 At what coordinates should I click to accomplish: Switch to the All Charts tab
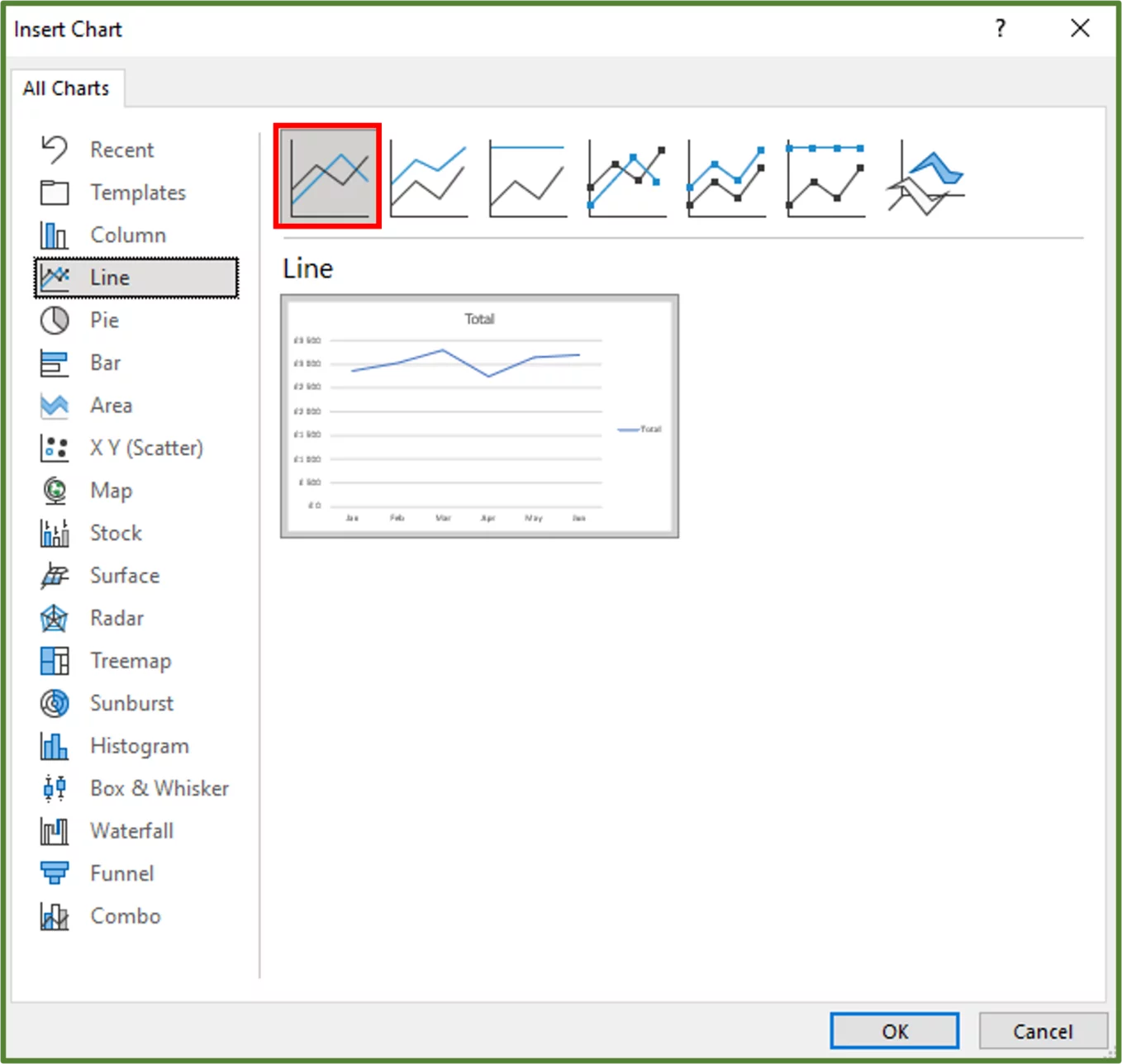click(66, 88)
